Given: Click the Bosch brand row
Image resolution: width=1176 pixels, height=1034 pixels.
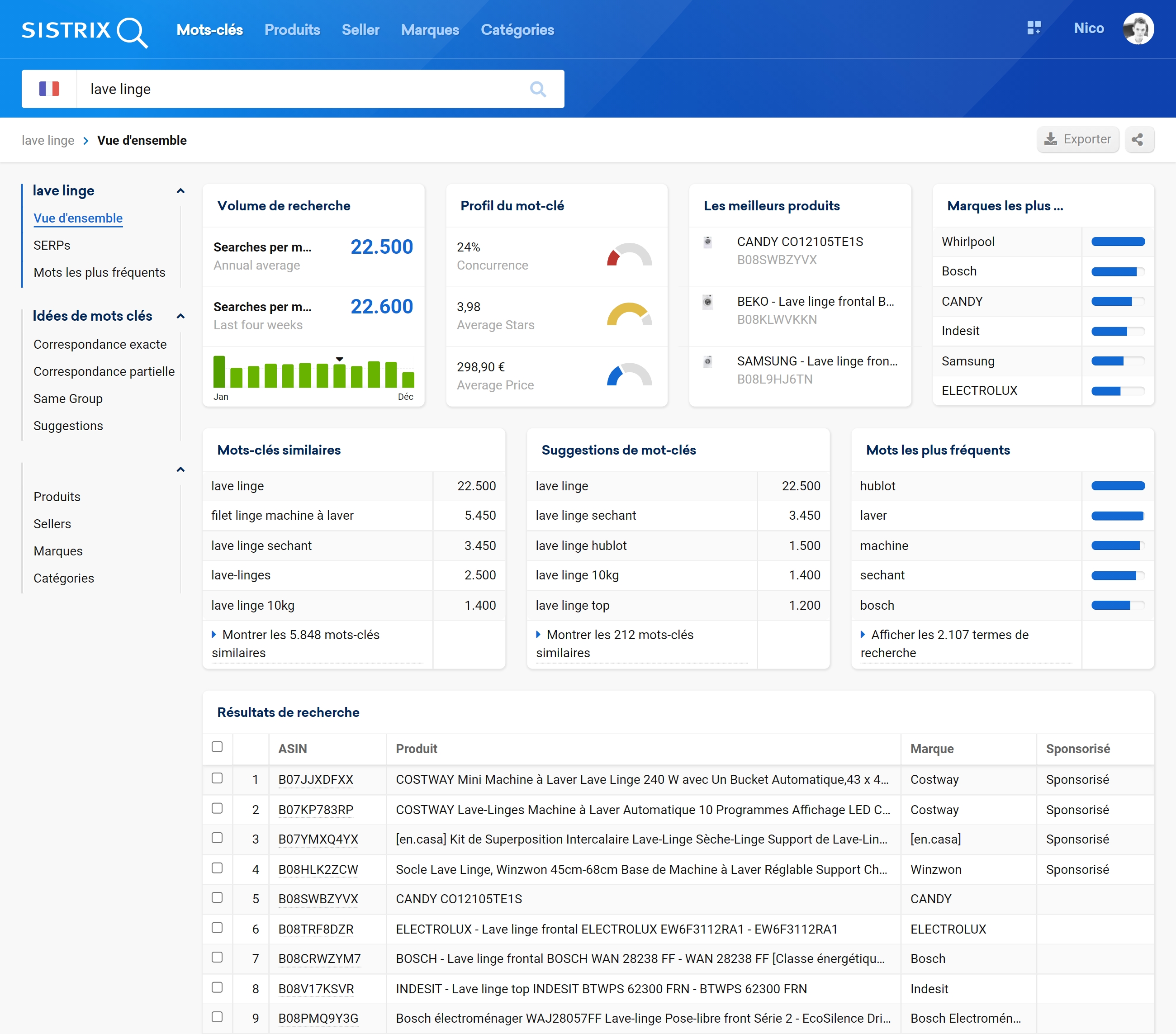Looking at the screenshot, I should point(1043,271).
